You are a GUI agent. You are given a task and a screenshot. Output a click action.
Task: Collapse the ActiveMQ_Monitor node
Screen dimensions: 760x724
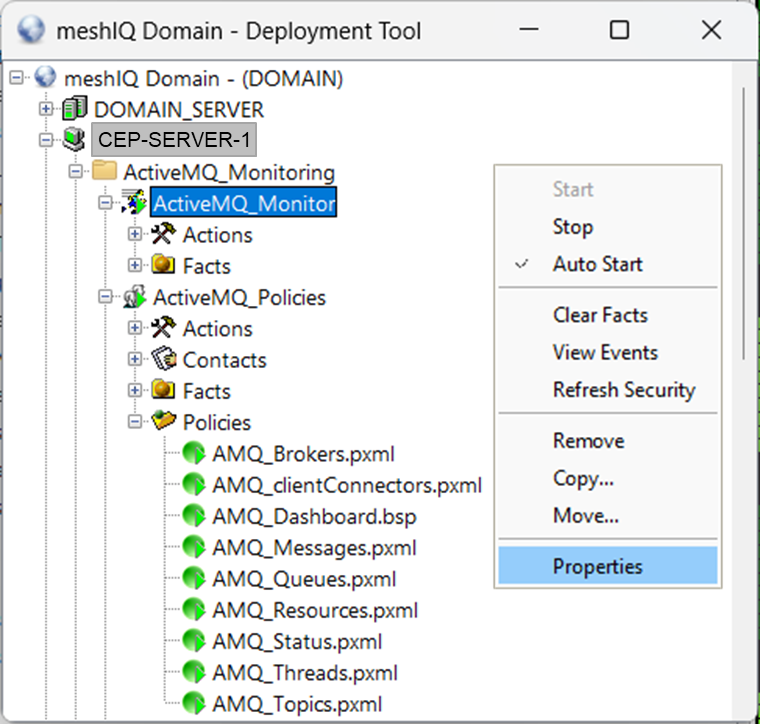click(105, 203)
